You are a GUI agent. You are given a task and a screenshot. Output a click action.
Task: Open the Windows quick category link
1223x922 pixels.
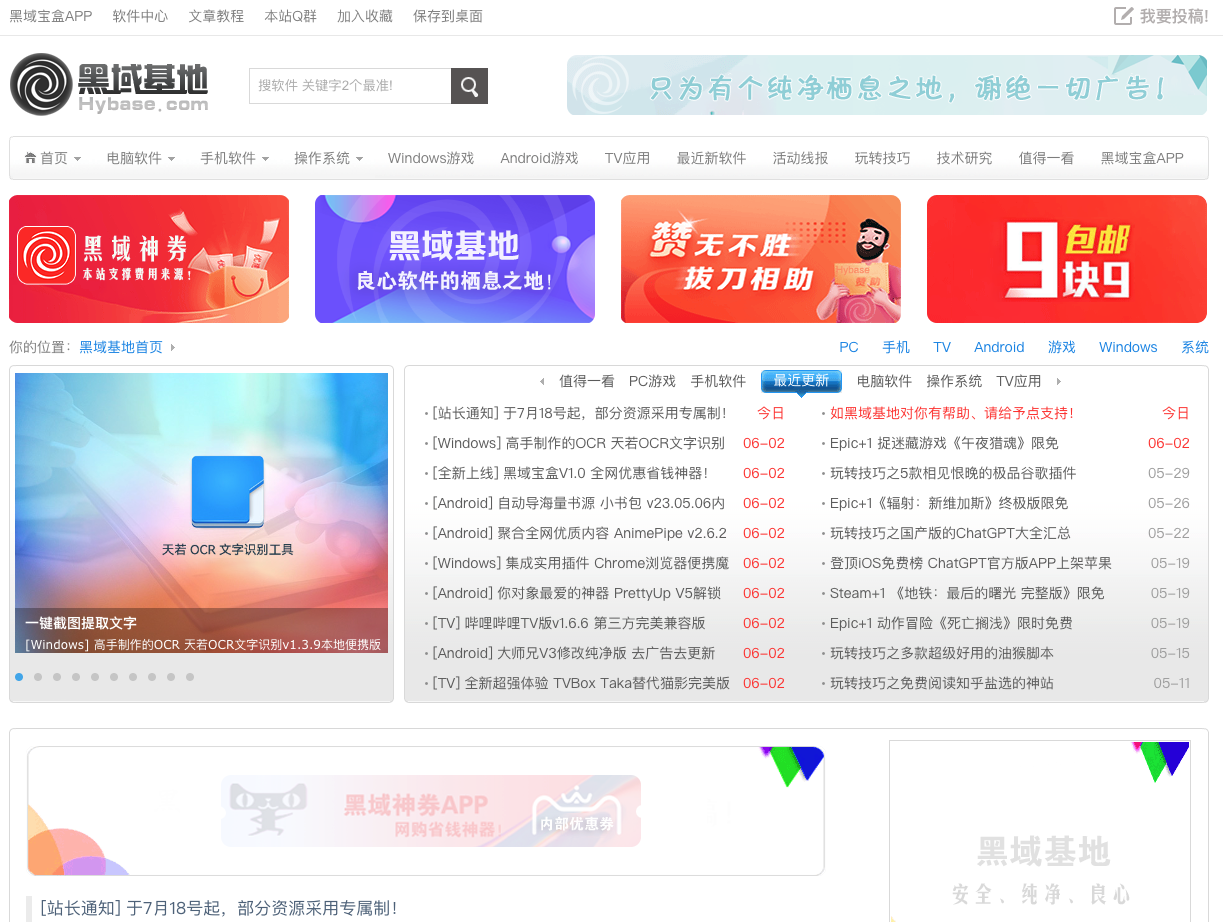tap(1128, 347)
